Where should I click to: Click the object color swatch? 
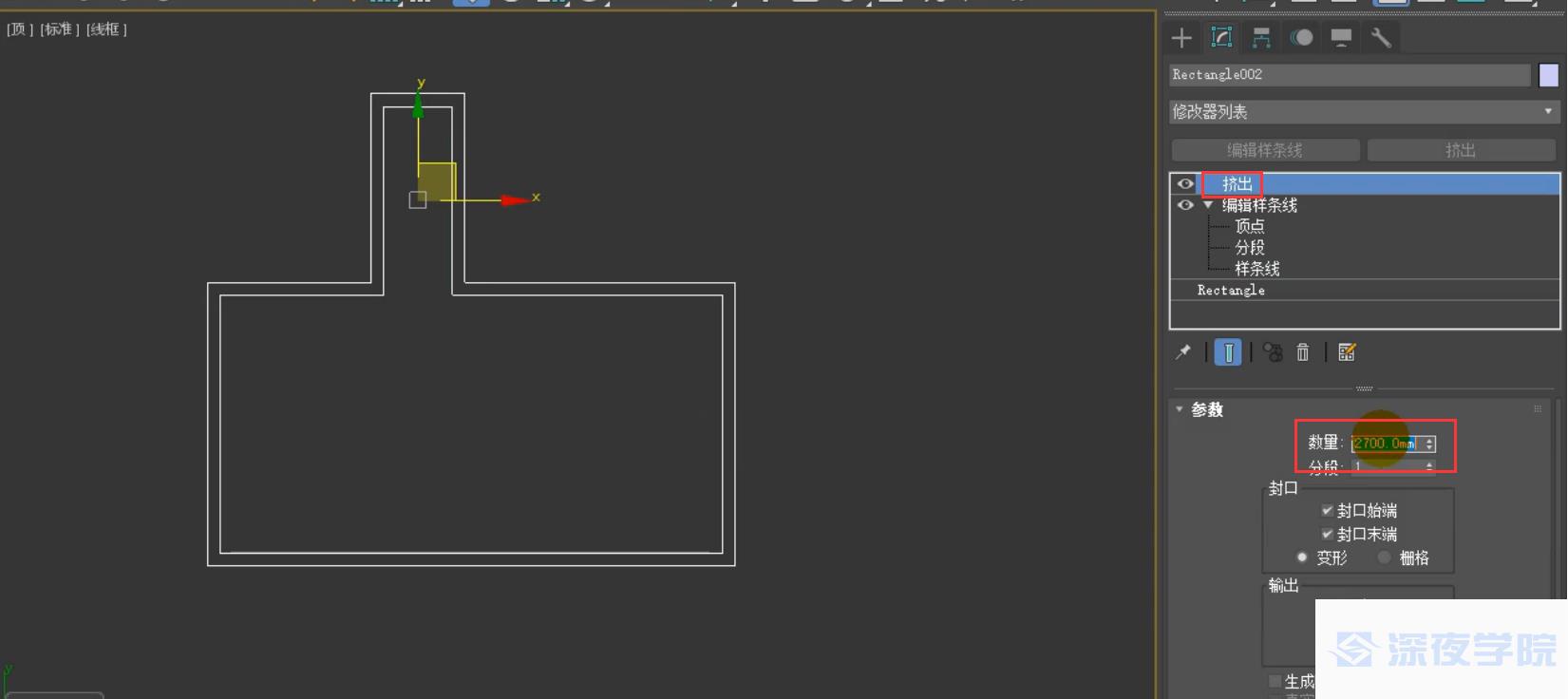click(x=1548, y=75)
